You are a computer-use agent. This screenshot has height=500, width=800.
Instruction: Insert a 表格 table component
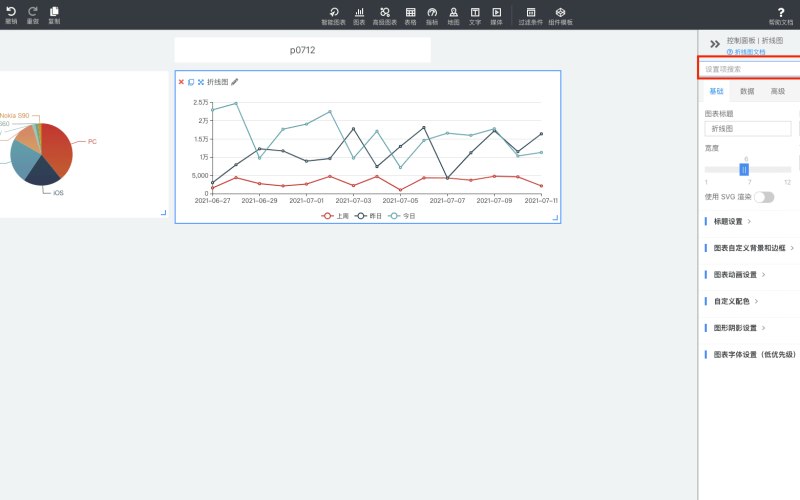tap(411, 16)
